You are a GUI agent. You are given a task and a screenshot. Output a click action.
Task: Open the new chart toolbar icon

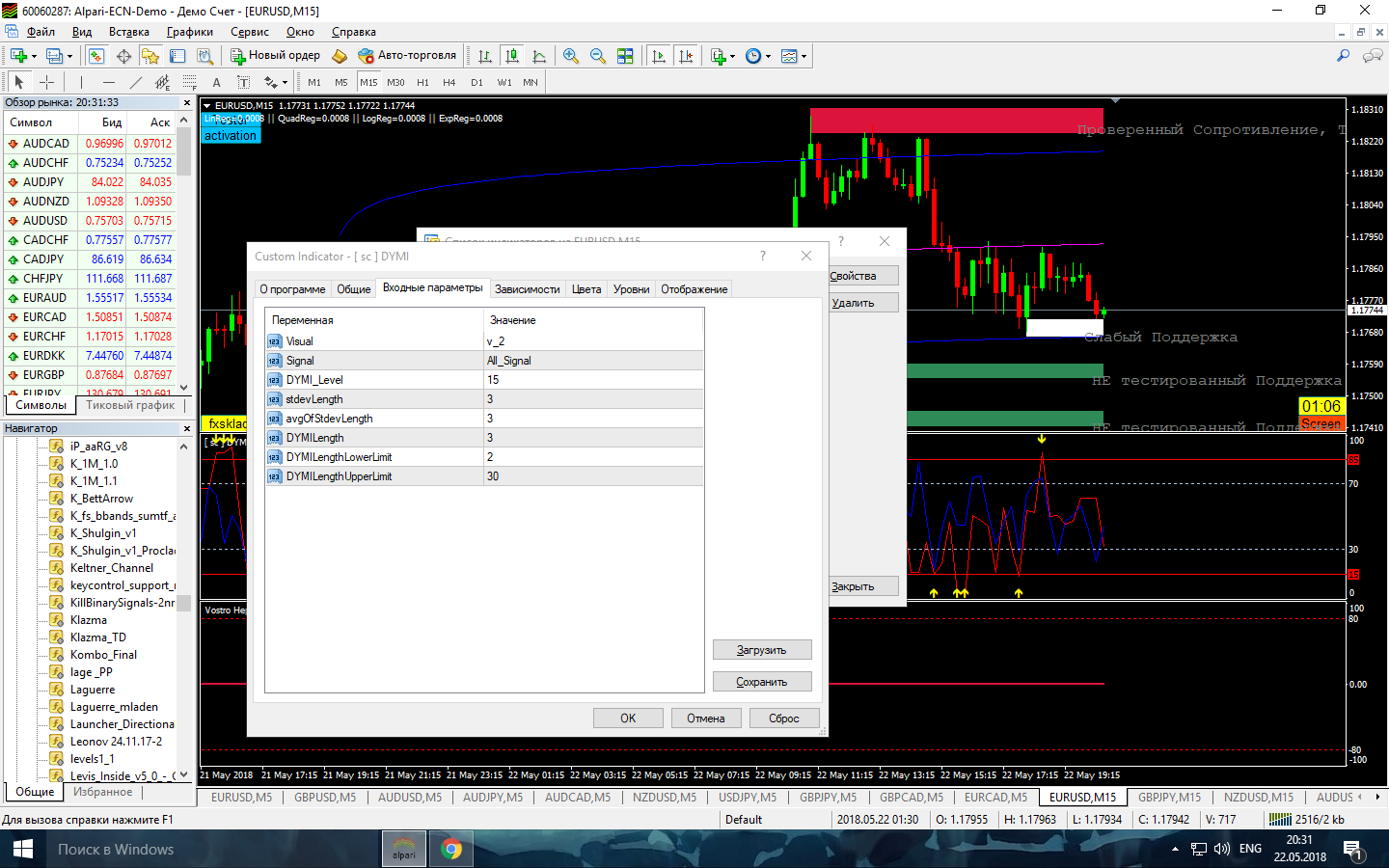[18, 56]
